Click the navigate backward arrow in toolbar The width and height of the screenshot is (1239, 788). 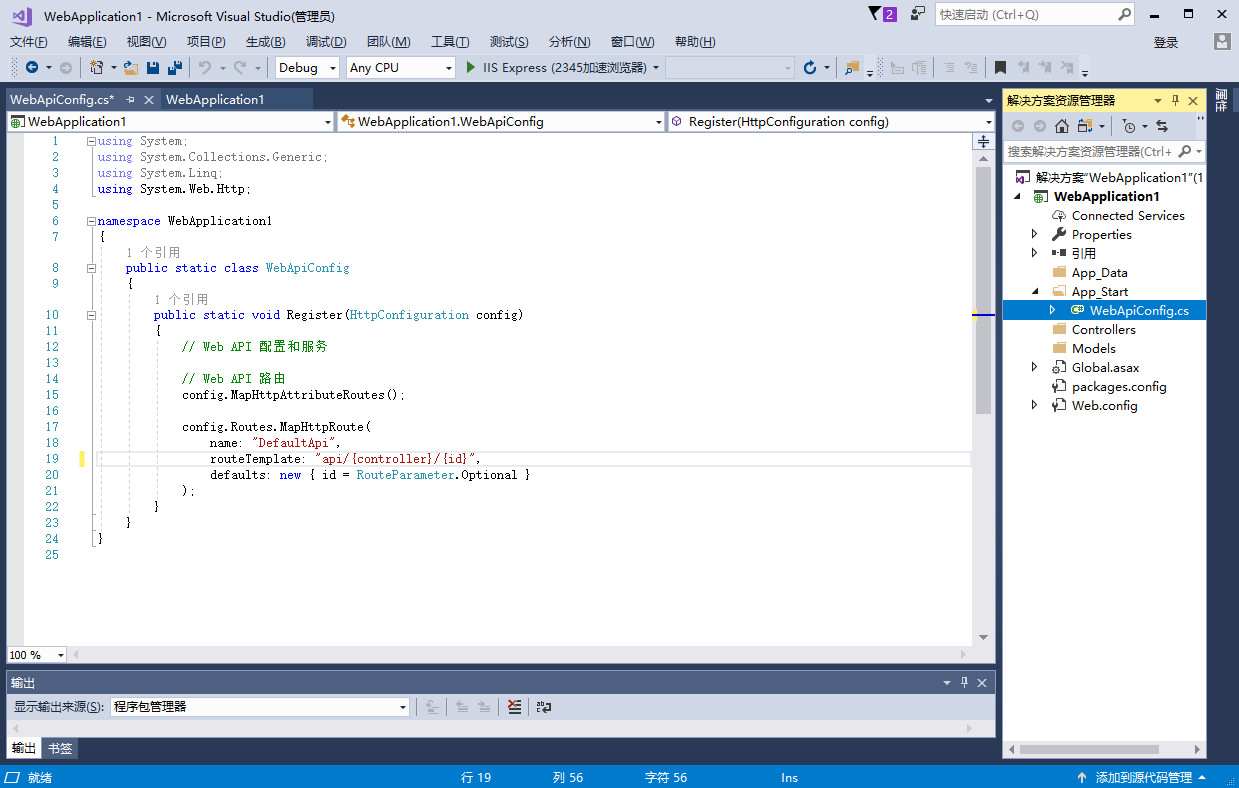(x=32, y=68)
